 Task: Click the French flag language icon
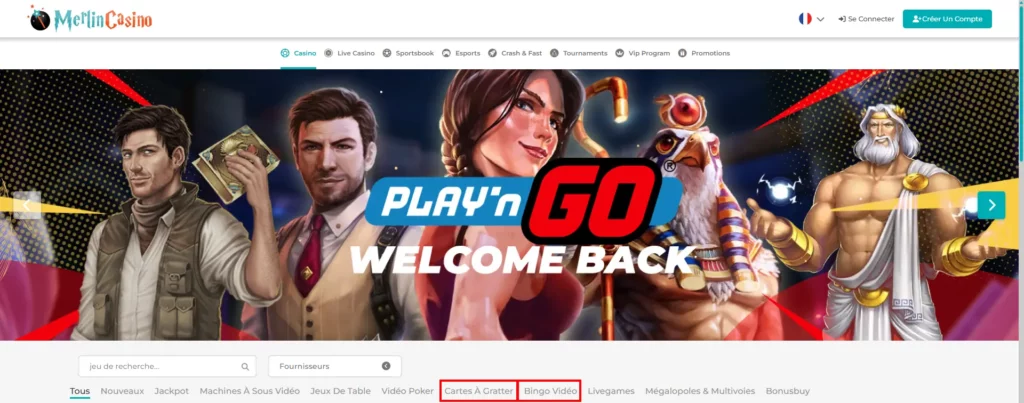[805, 19]
